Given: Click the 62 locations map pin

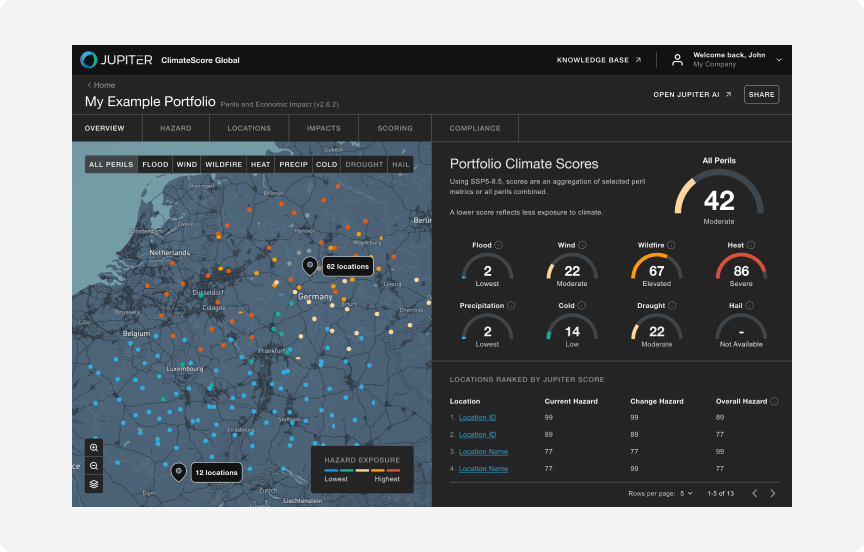Looking at the screenshot, I should point(310,266).
